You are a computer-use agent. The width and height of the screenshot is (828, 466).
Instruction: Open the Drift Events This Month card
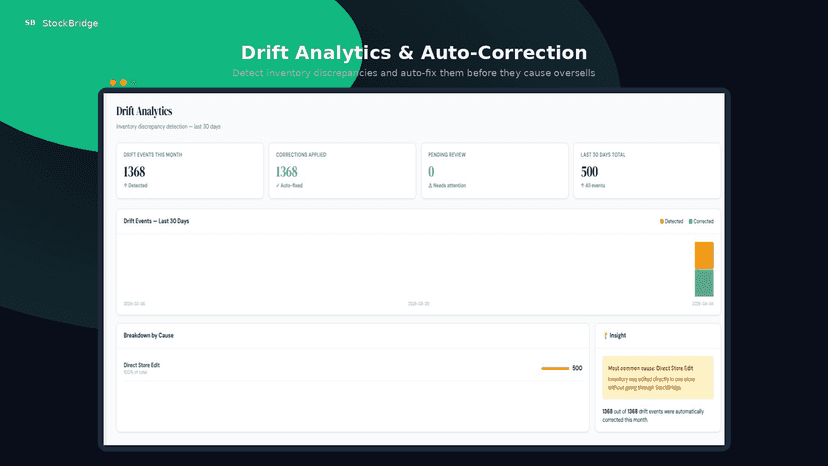click(190, 171)
